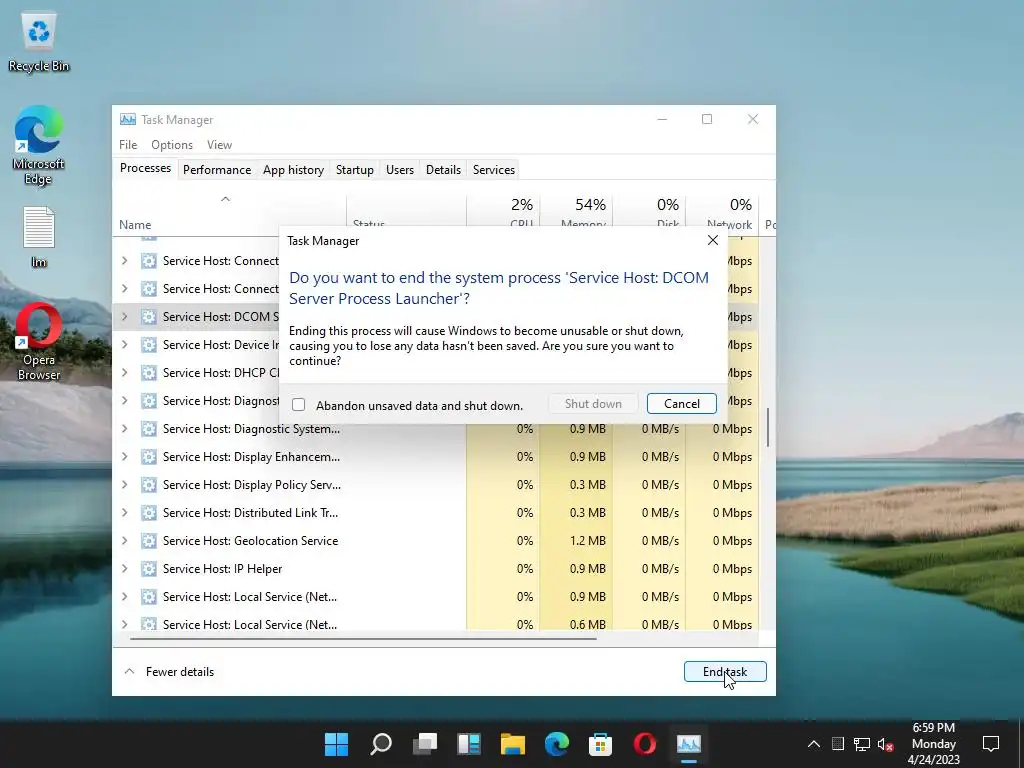
Task: Expand Service Host: Display Policy Service row
Action: click(125, 485)
